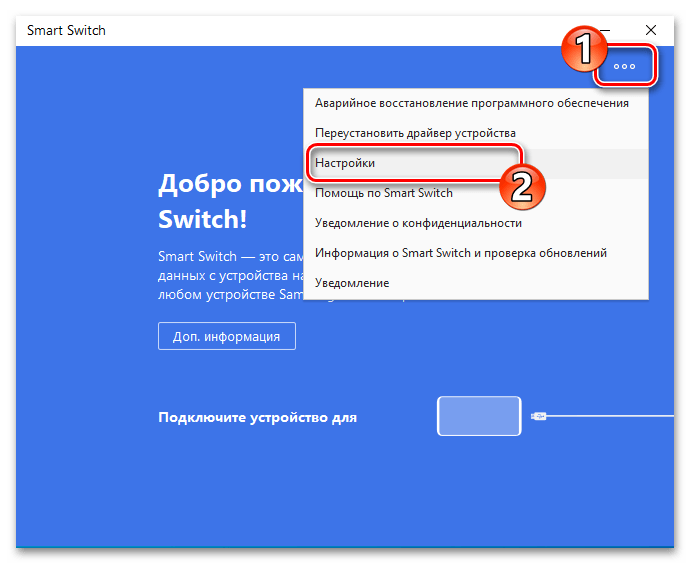Click the Smart Switch window title
Viewport: 690px width, 564px height.
(x=66, y=30)
